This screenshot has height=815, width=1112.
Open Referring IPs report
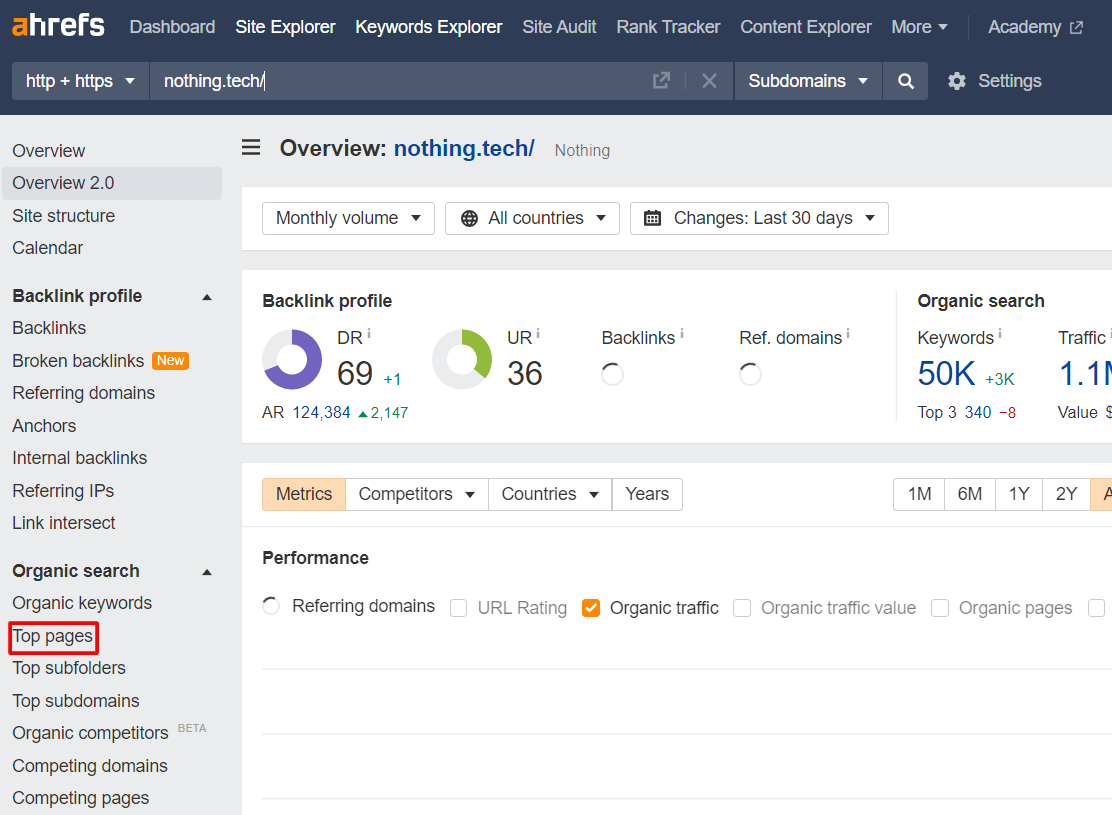(63, 490)
